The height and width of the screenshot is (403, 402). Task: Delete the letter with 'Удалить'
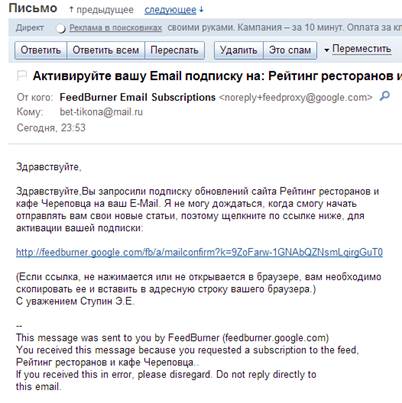point(238,50)
